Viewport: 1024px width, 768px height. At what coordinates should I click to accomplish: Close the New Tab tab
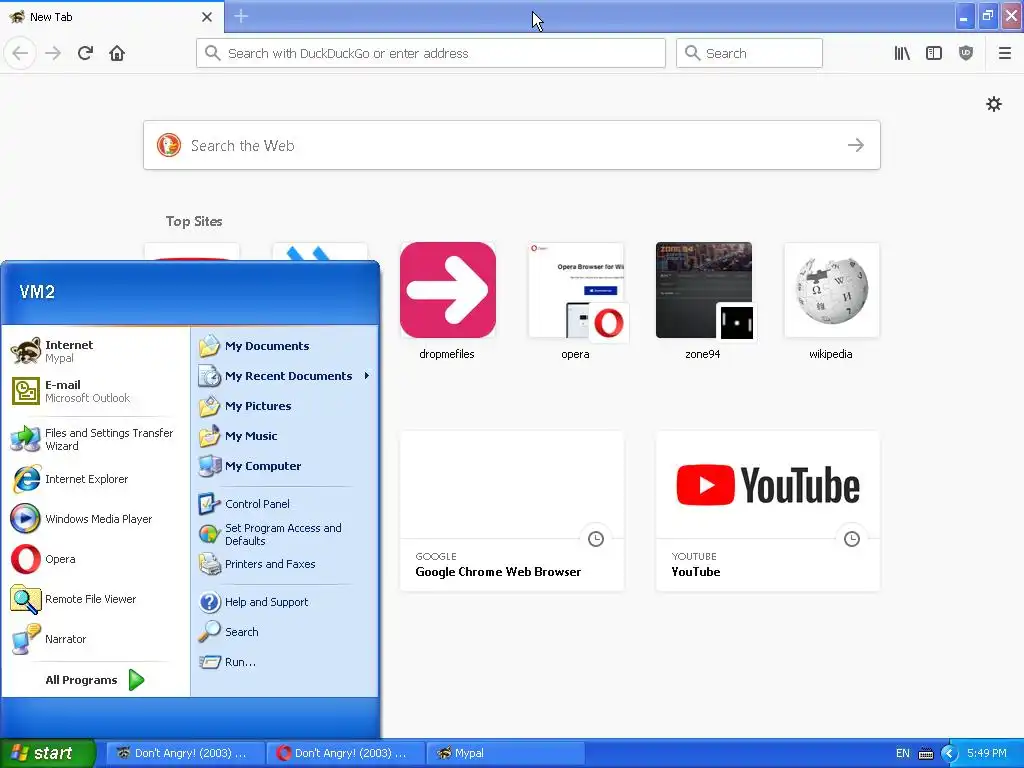click(x=206, y=17)
